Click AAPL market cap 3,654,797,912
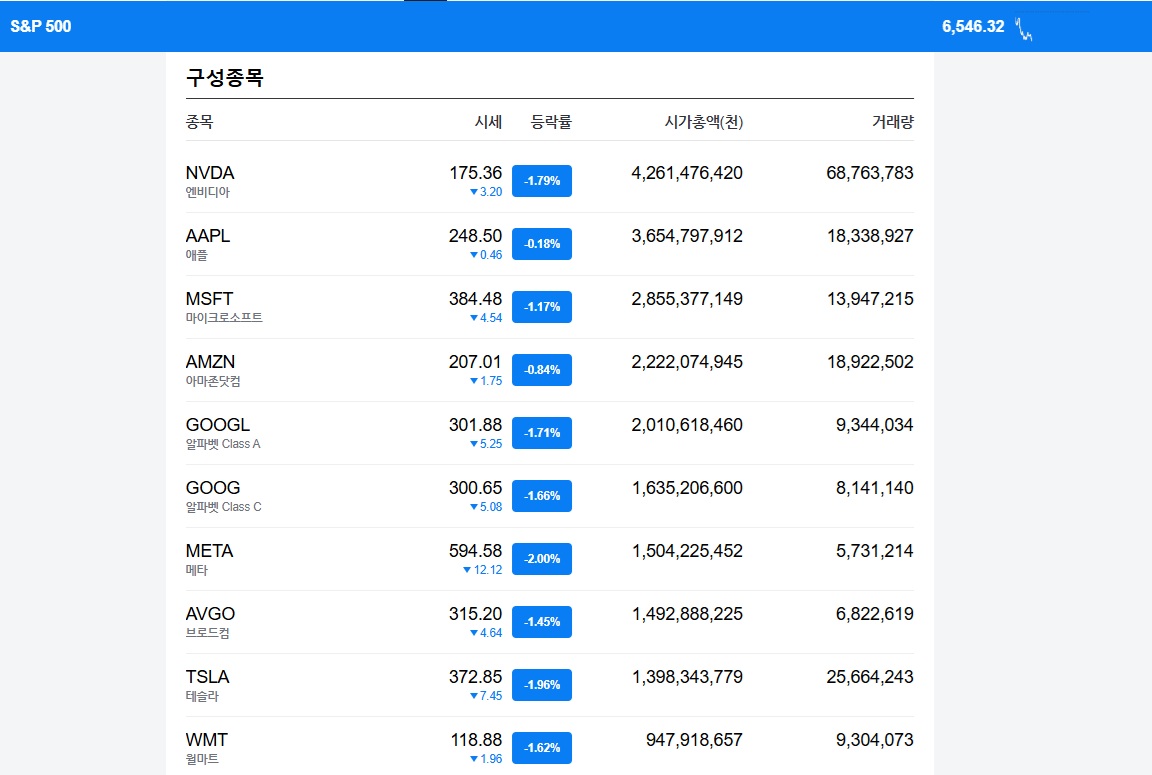 (x=687, y=236)
